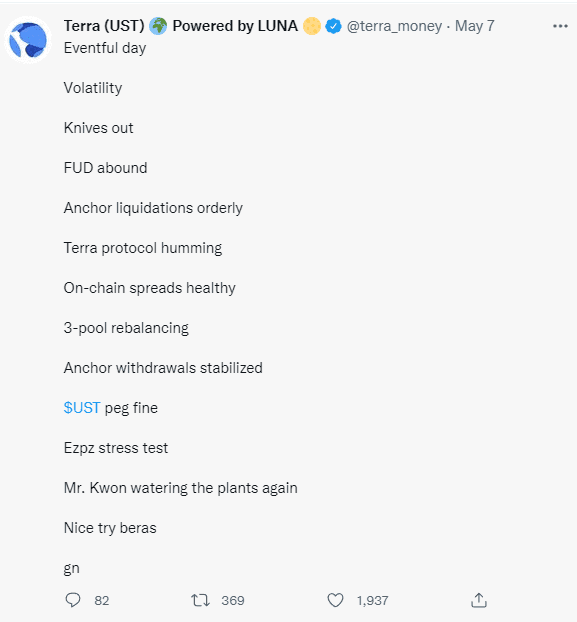The image size is (577, 622).
Task: Click the "Anchor liquidations orderly" line
Action: pyautogui.click(x=153, y=208)
